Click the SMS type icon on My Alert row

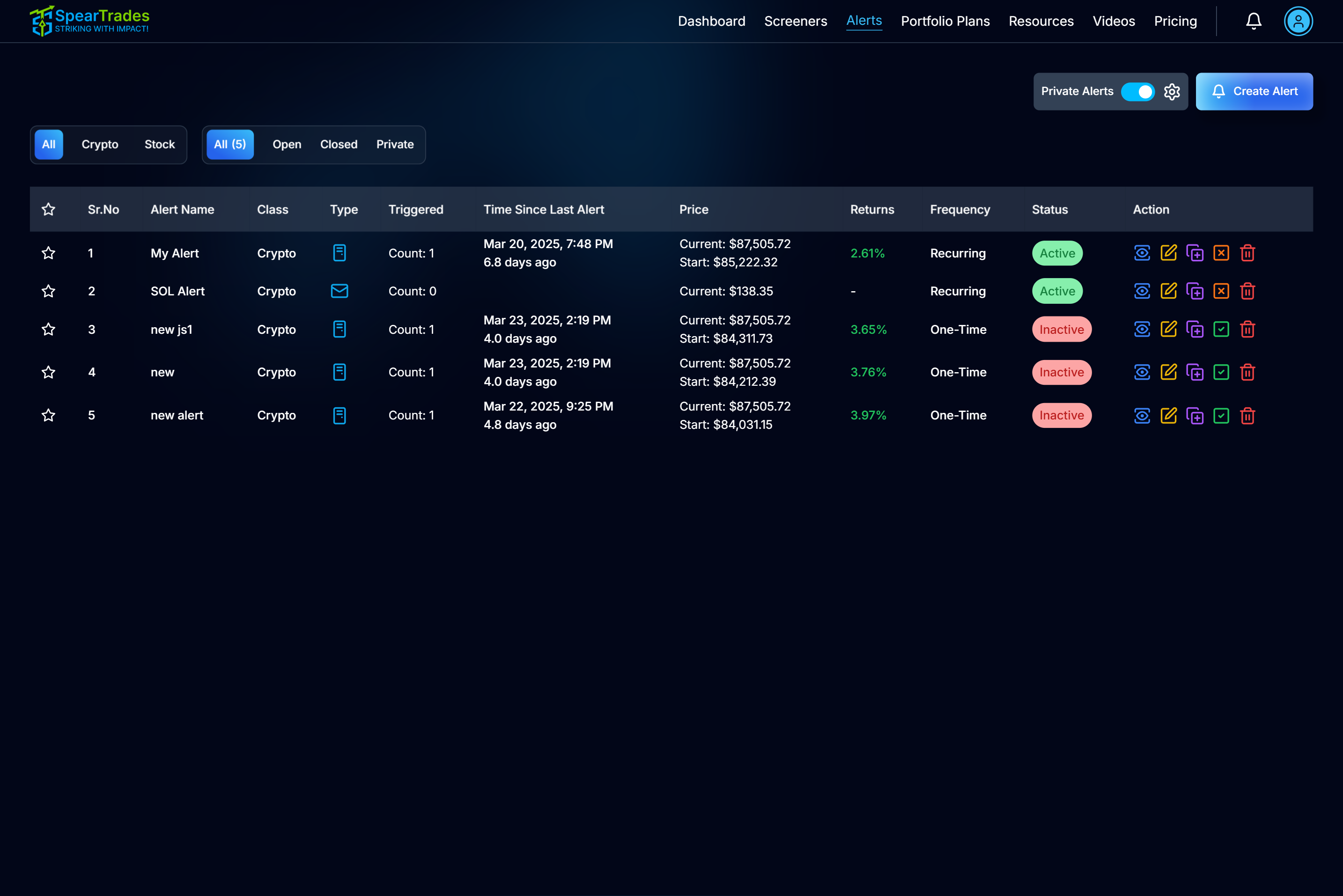(339, 253)
